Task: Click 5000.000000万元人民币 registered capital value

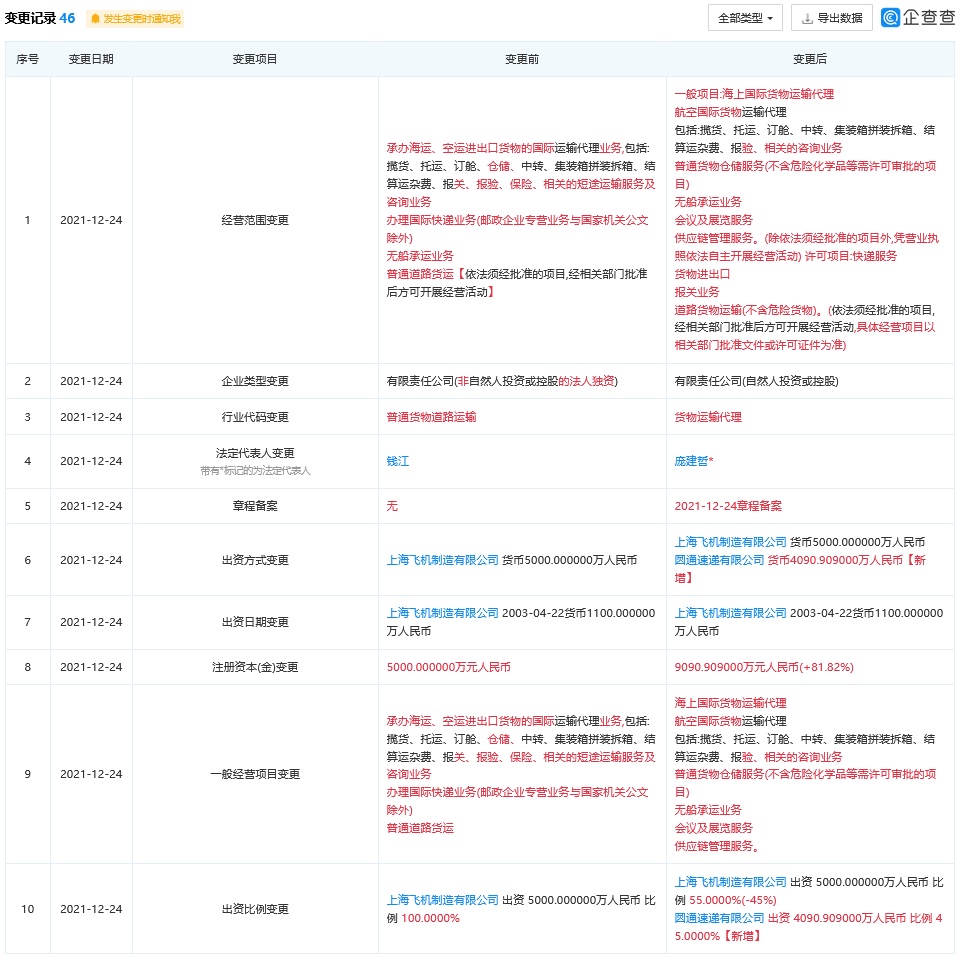Action: click(449, 667)
